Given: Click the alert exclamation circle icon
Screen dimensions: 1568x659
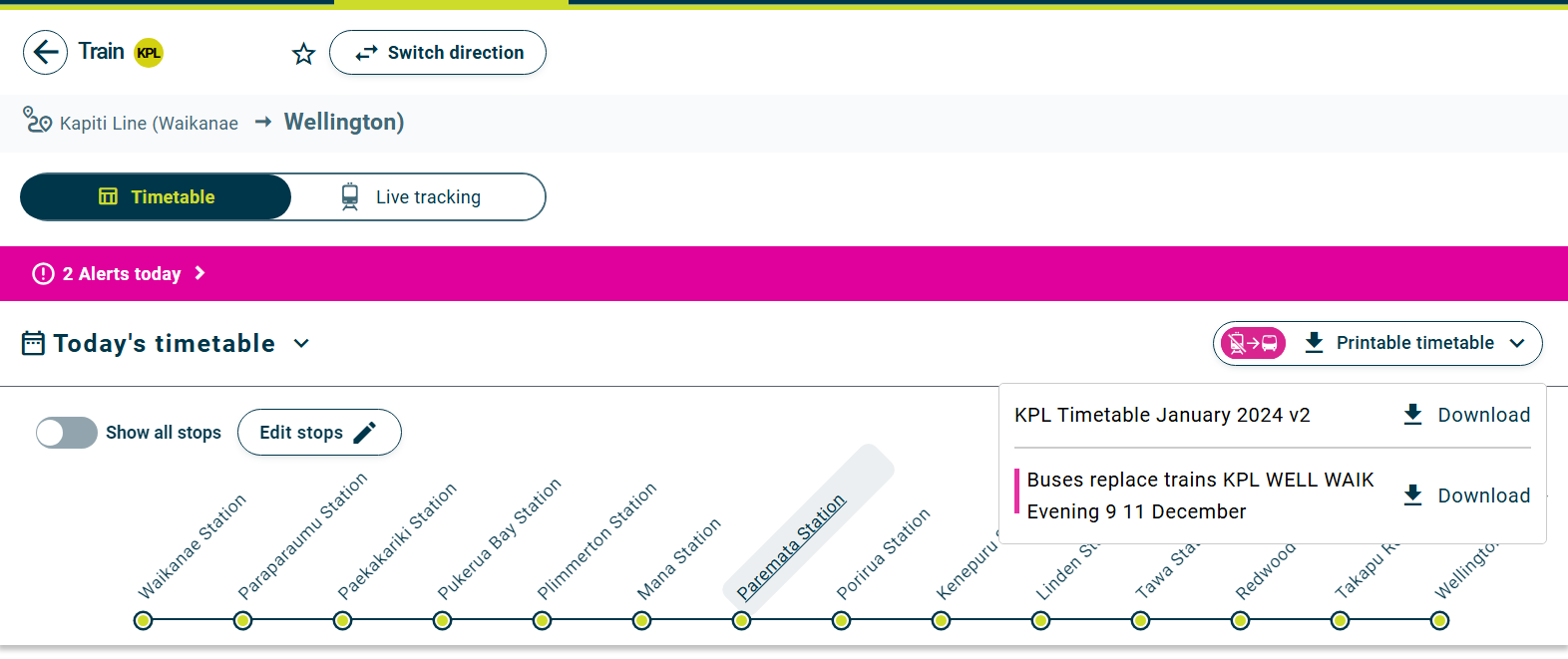Looking at the screenshot, I should pyautogui.click(x=43, y=273).
